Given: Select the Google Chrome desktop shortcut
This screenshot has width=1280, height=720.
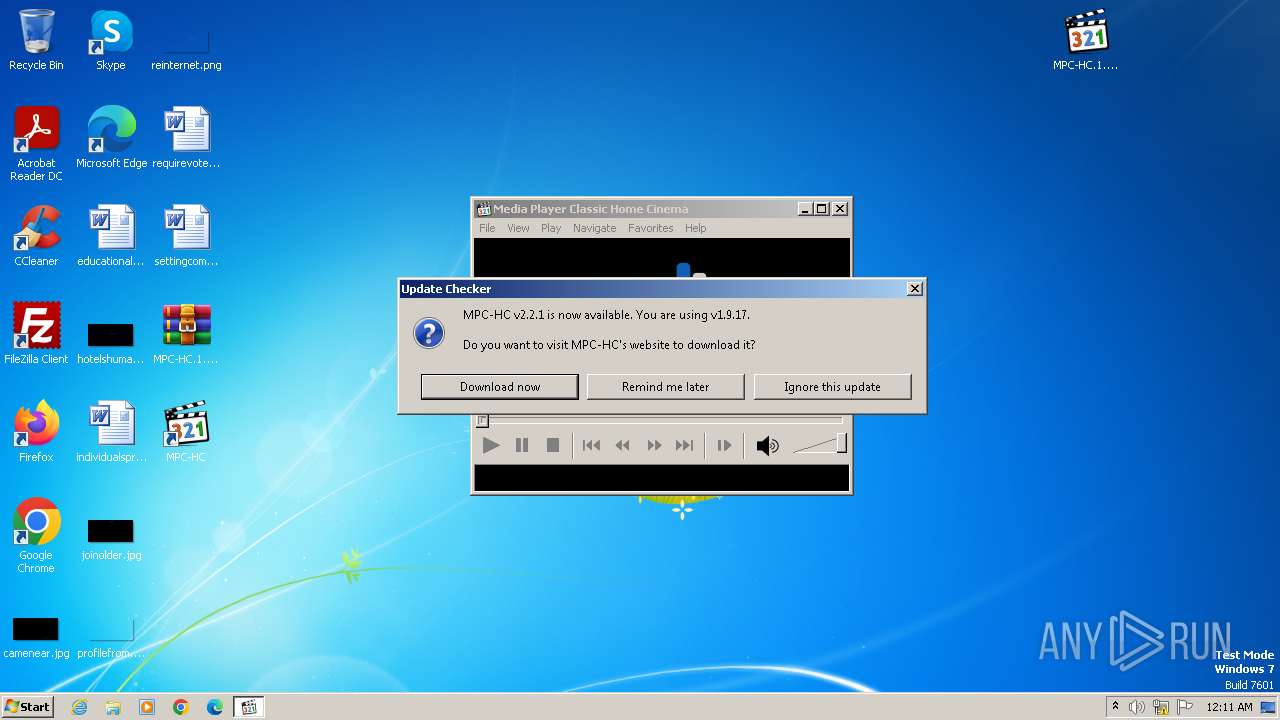Looking at the screenshot, I should click(x=36, y=536).
